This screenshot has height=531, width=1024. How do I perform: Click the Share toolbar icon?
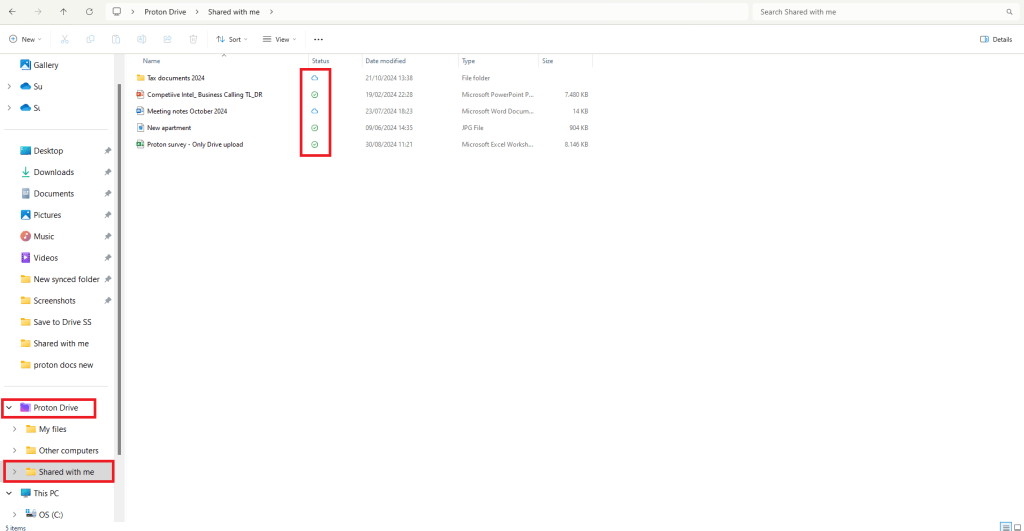167,39
